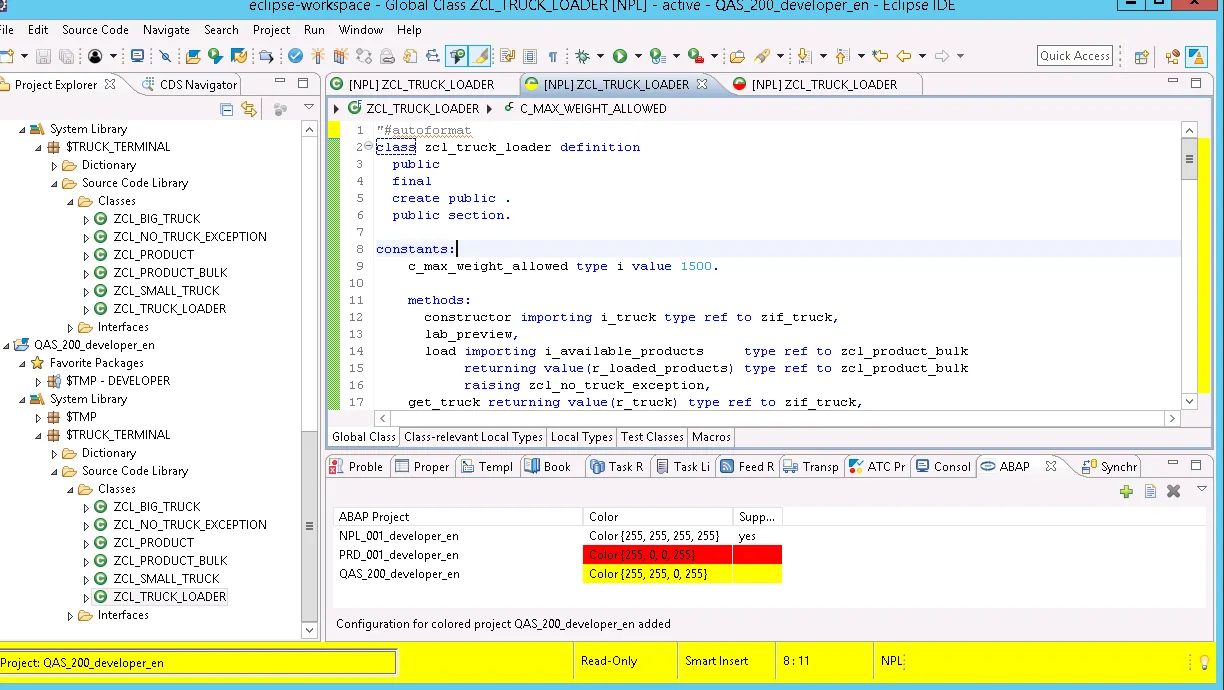
Task: Click the Activate (wand) toolbar icon
Action: click(318, 56)
